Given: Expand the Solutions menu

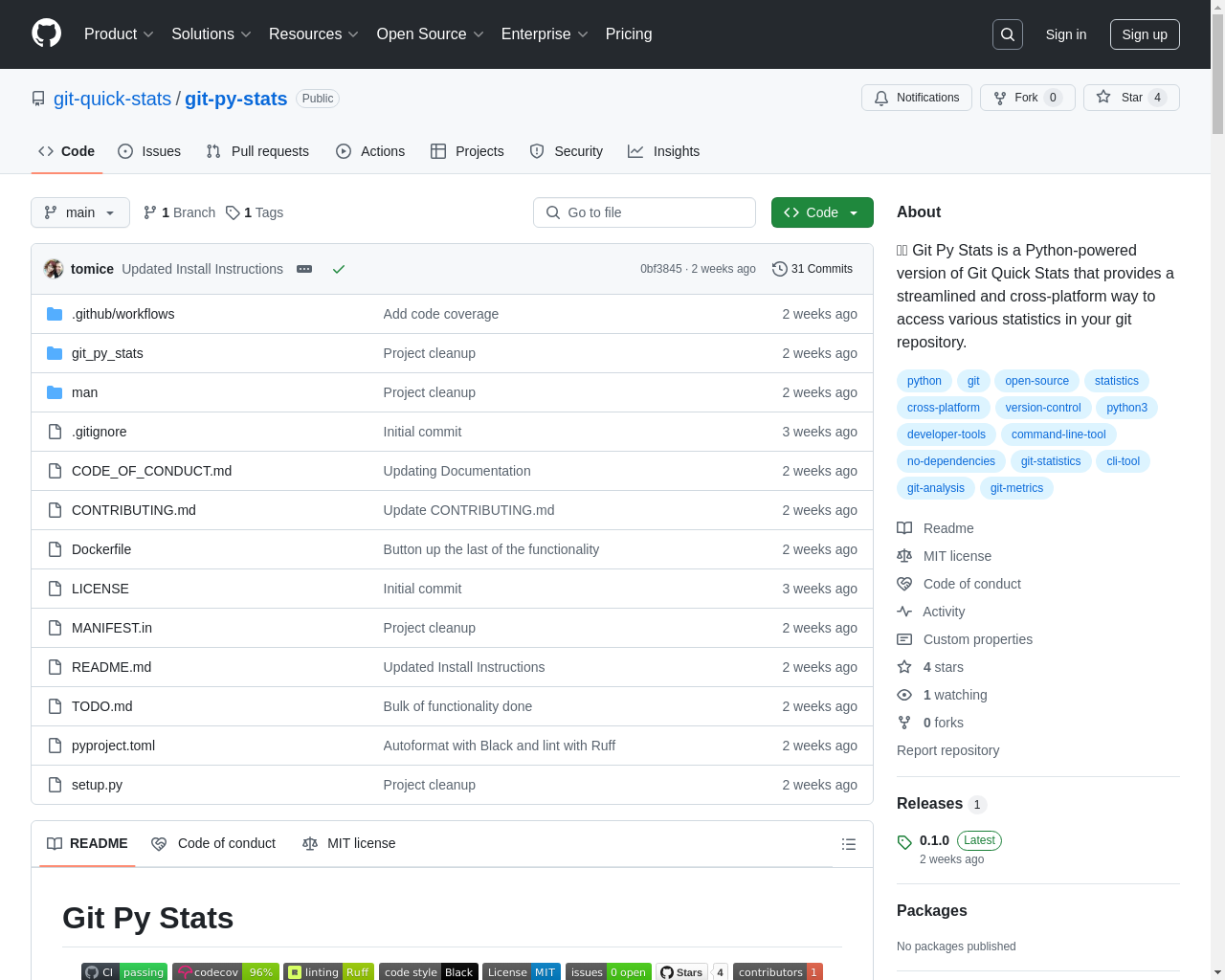Looking at the screenshot, I should (211, 33).
